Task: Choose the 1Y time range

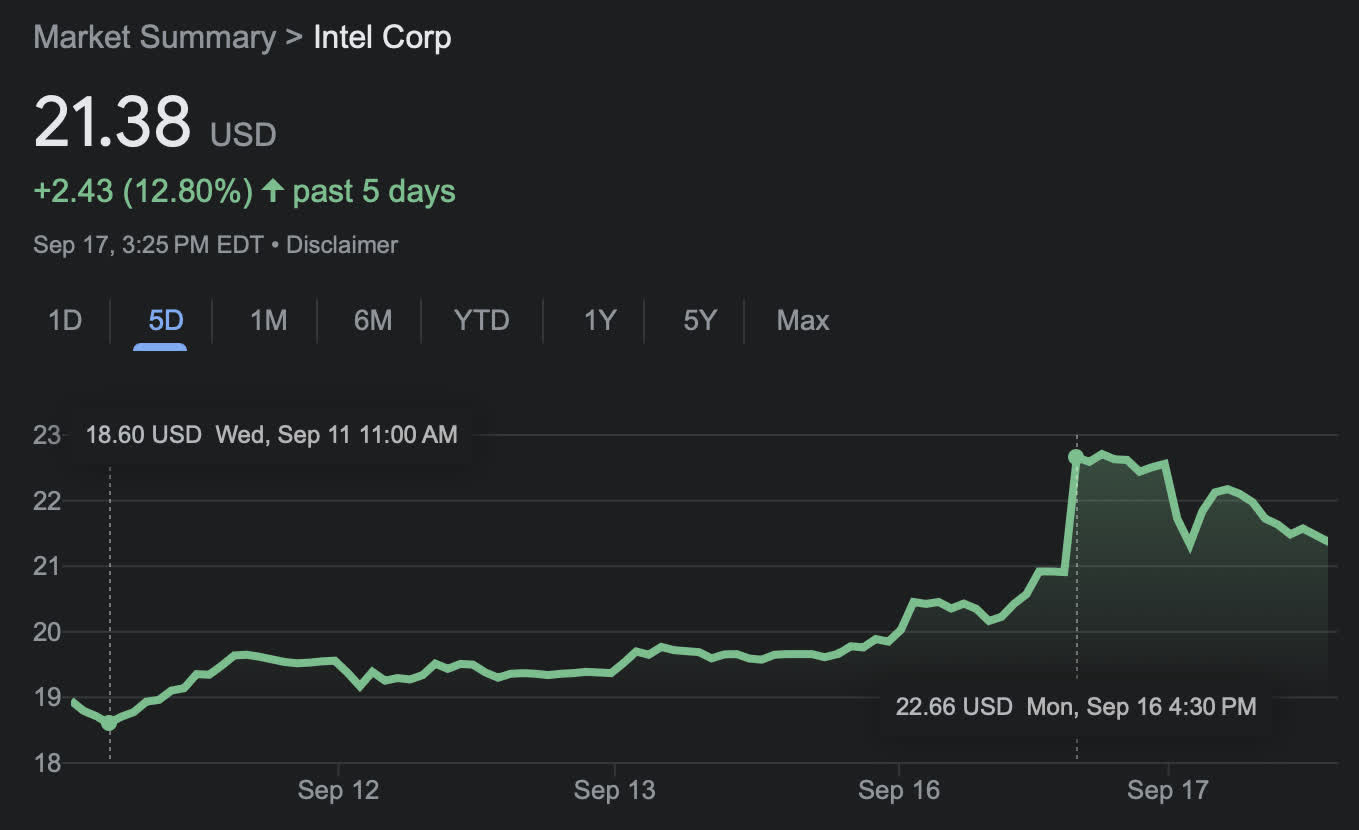Action: pos(599,320)
